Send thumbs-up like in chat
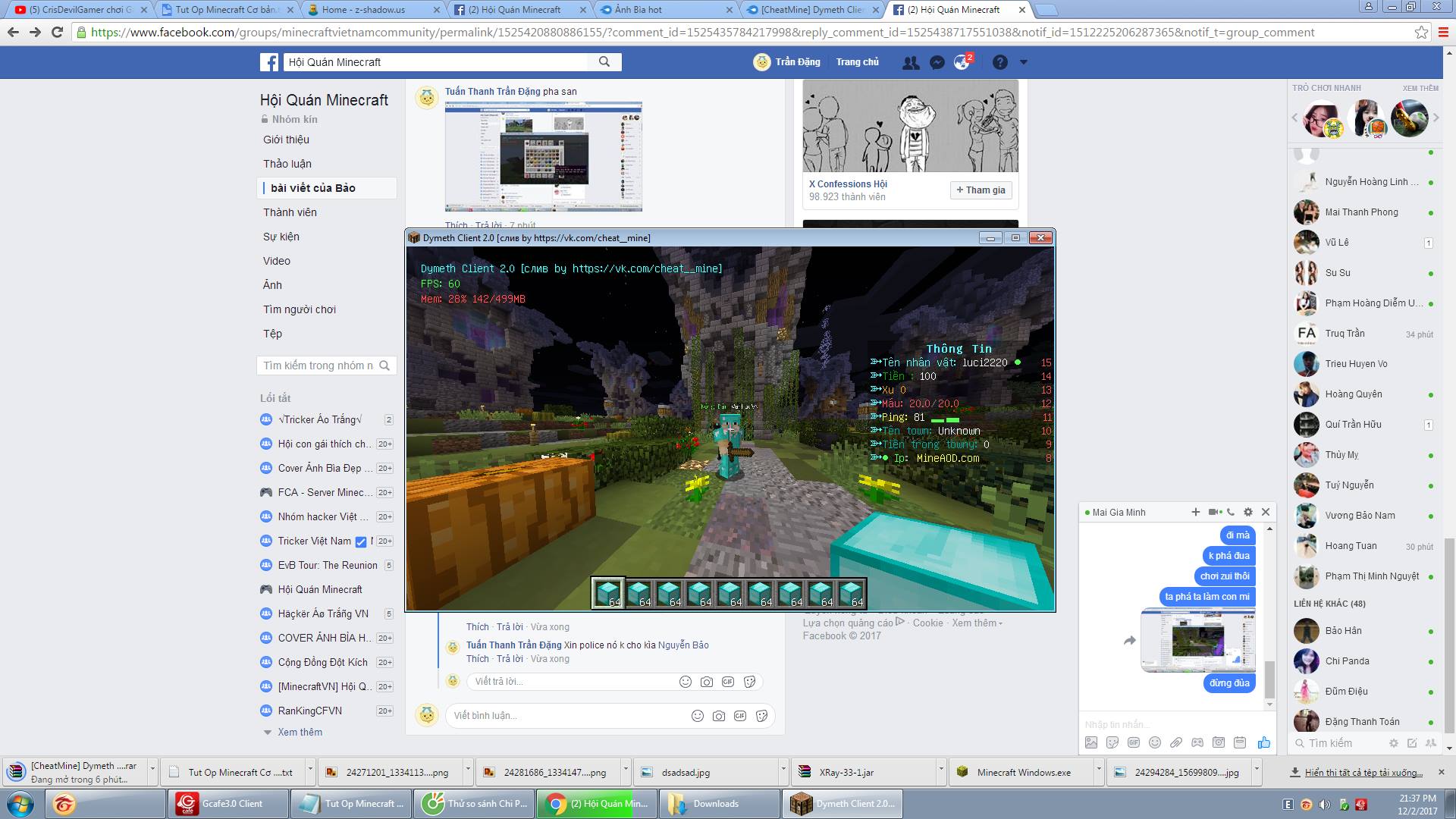Image resolution: width=1456 pixels, height=819 pixels. coord(1263,742)
